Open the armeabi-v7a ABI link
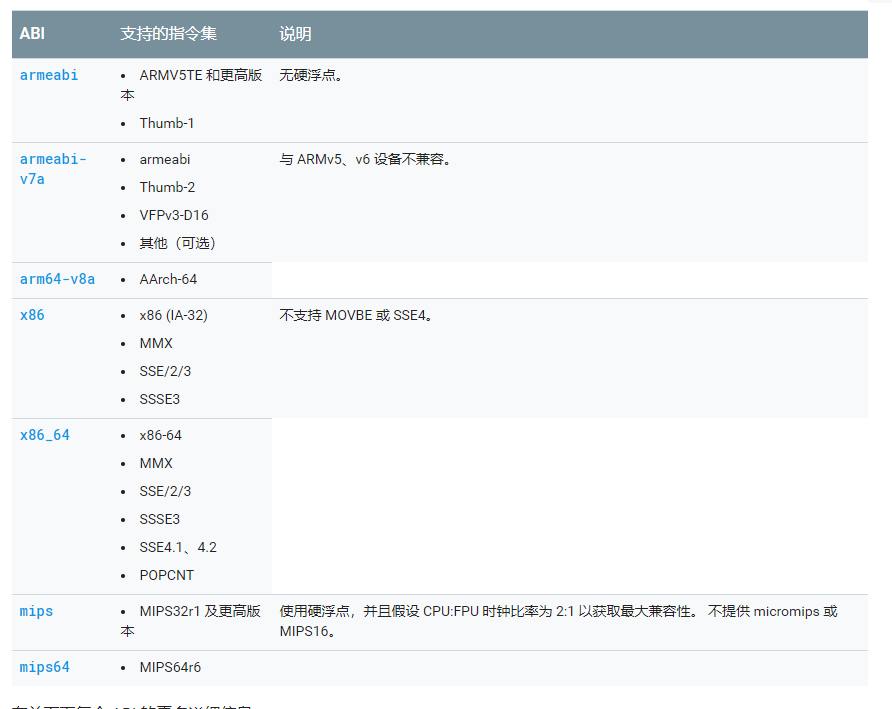The height and width of the screenshot is (709, 892). pos(53,169)
